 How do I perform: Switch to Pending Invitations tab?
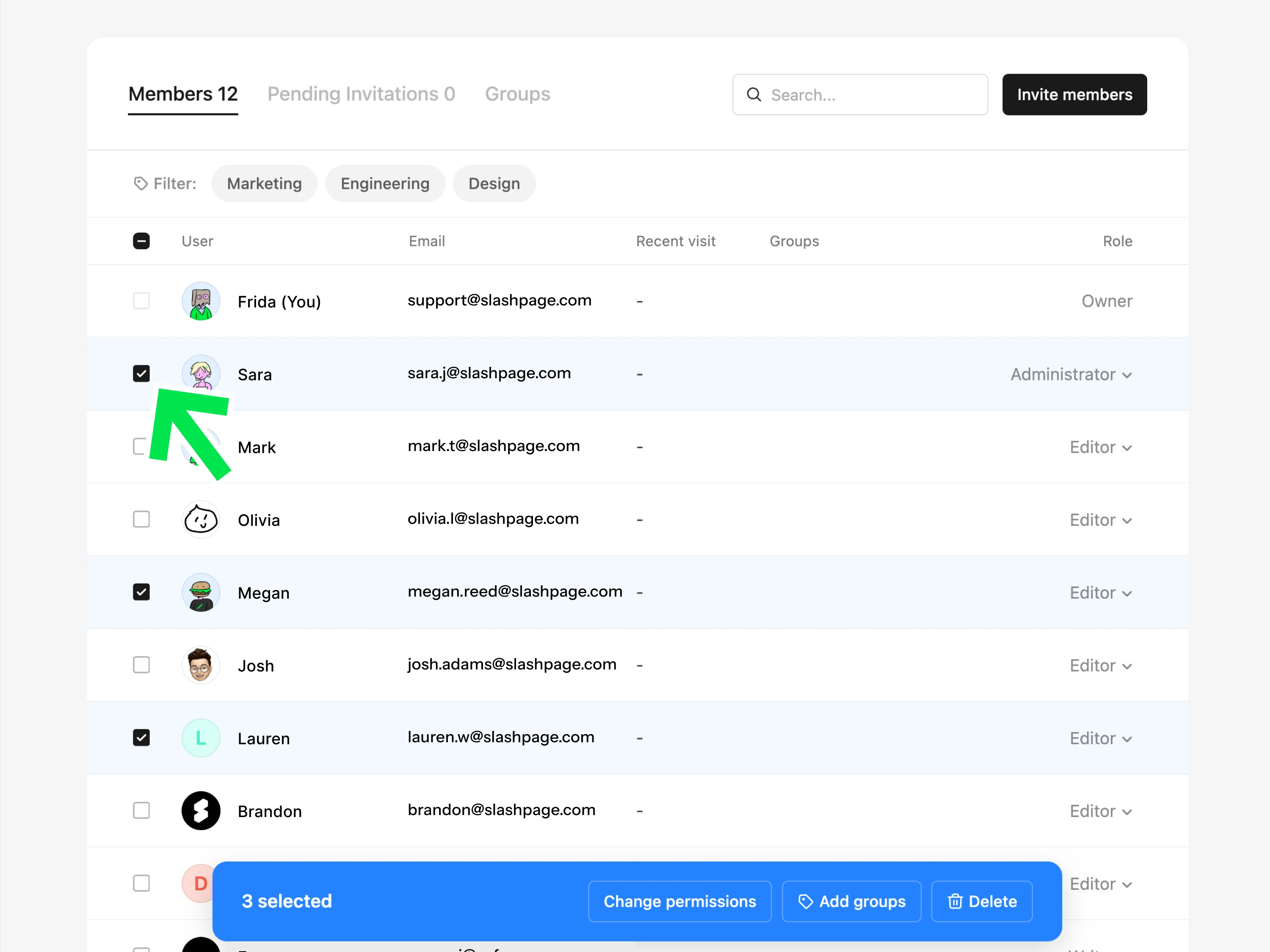coord(361,94)
